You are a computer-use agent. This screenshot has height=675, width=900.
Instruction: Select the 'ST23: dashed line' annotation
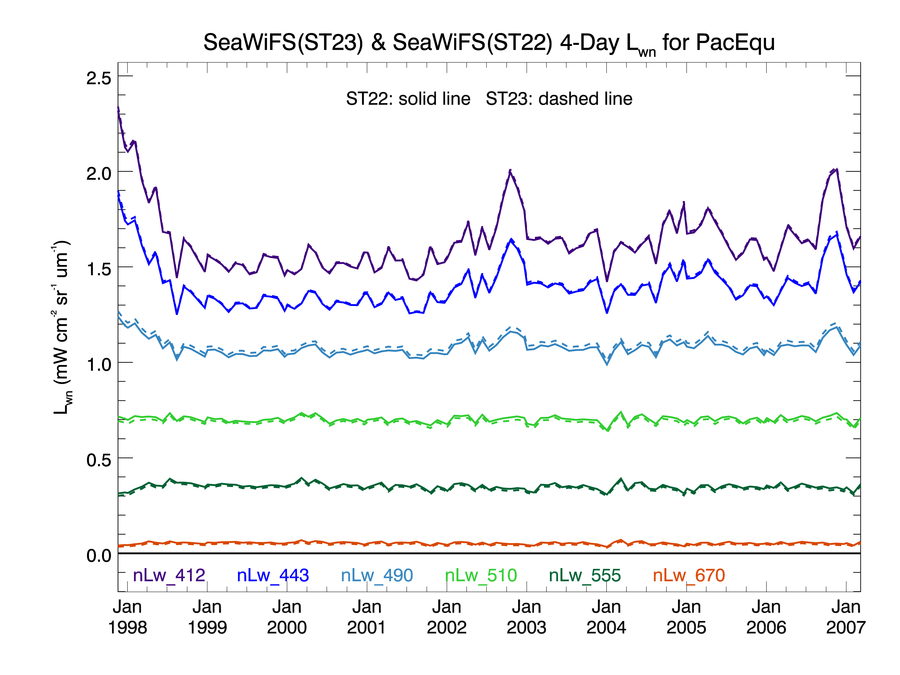coord(559,99)
